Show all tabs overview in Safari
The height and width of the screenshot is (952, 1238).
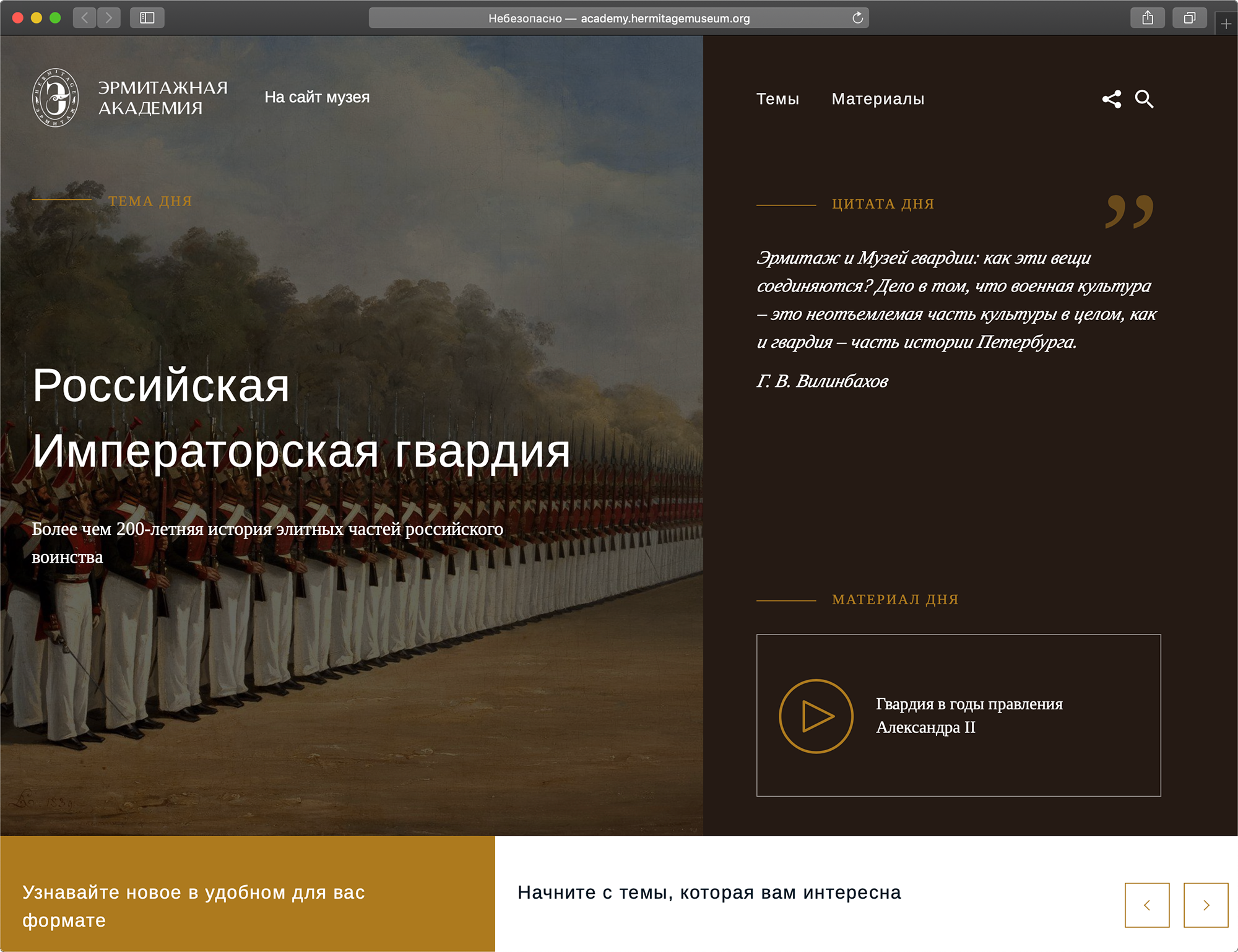tap(1189, 18)
